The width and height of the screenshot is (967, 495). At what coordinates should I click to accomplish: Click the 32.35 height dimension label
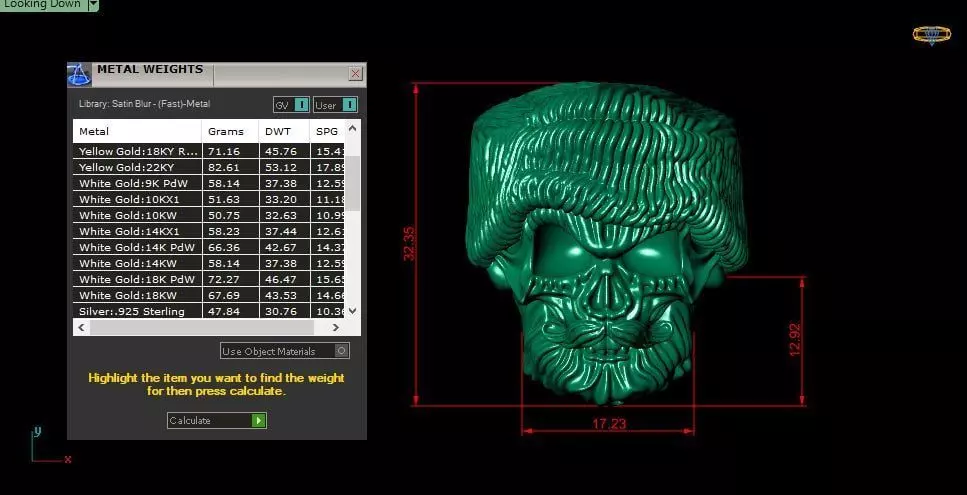[x=409, y=244]
